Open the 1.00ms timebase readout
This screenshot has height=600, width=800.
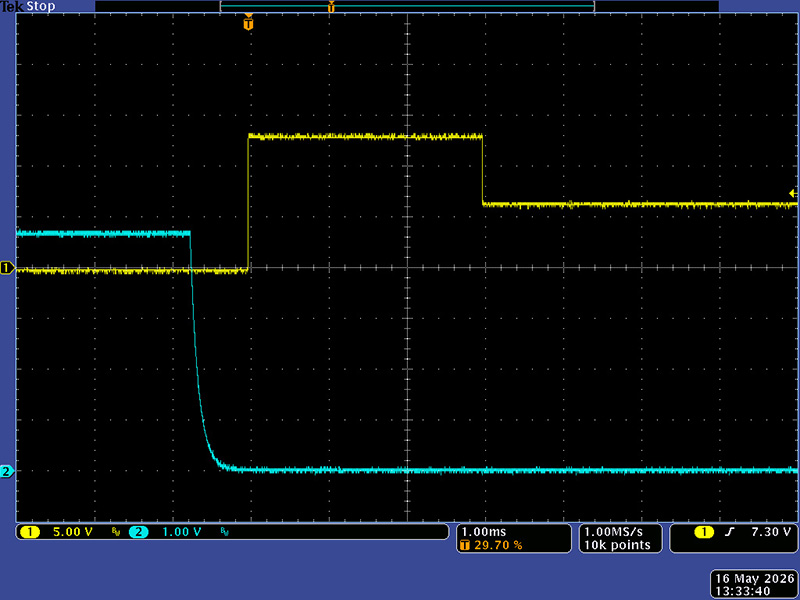tap(484, 532)
